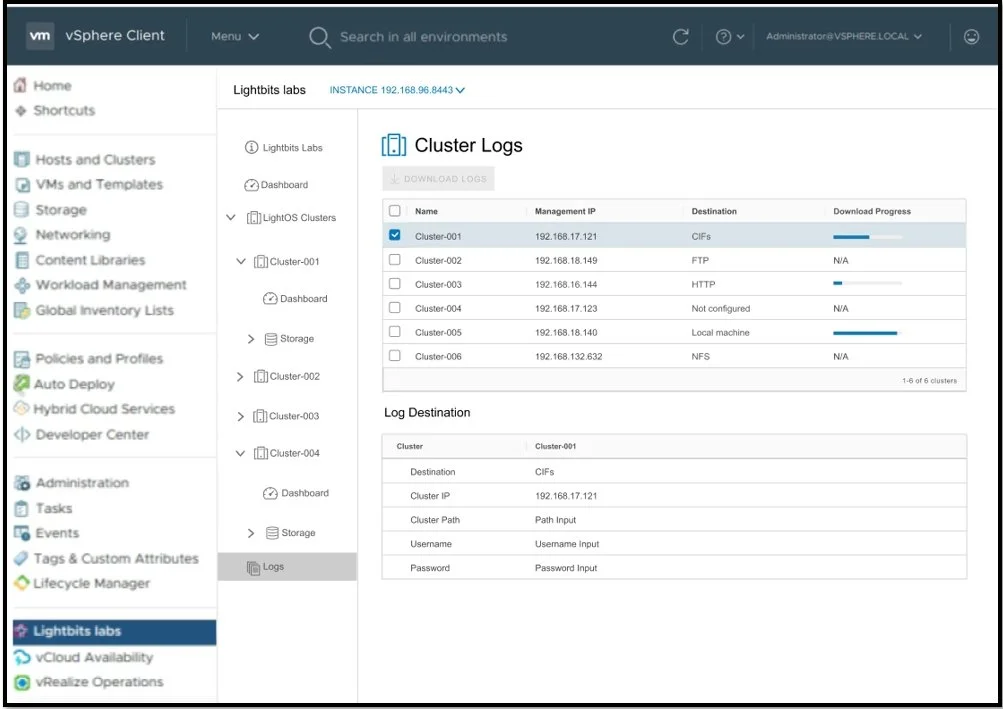Select the Logs item in tree
Image resolution: width=1003 pixels, height=709 pixels.
click(x=287, y=567)
